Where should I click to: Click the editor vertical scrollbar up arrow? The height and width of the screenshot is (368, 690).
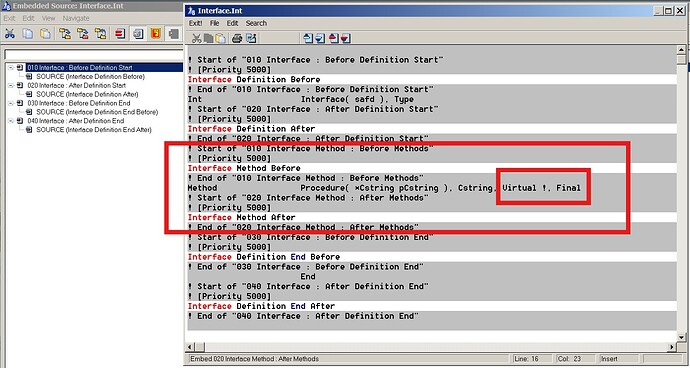[681, 50]
